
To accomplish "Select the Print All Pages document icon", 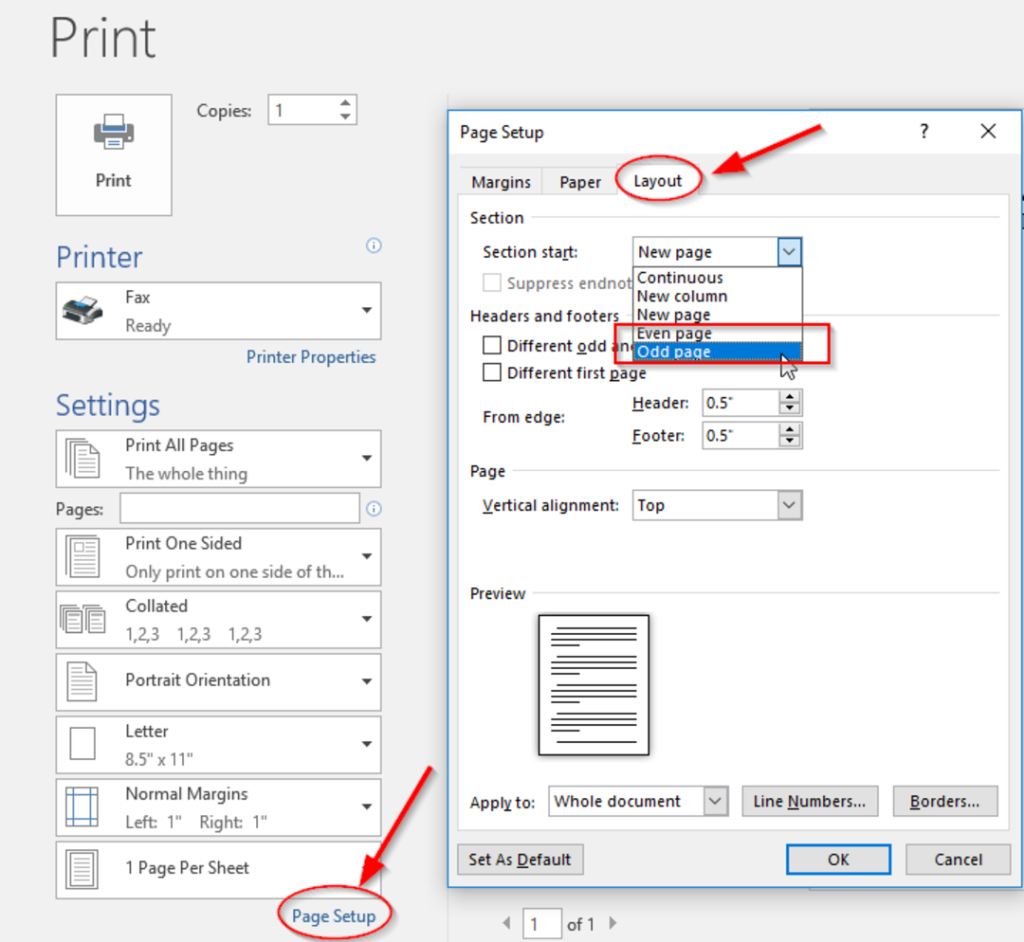I will point(81,458).
